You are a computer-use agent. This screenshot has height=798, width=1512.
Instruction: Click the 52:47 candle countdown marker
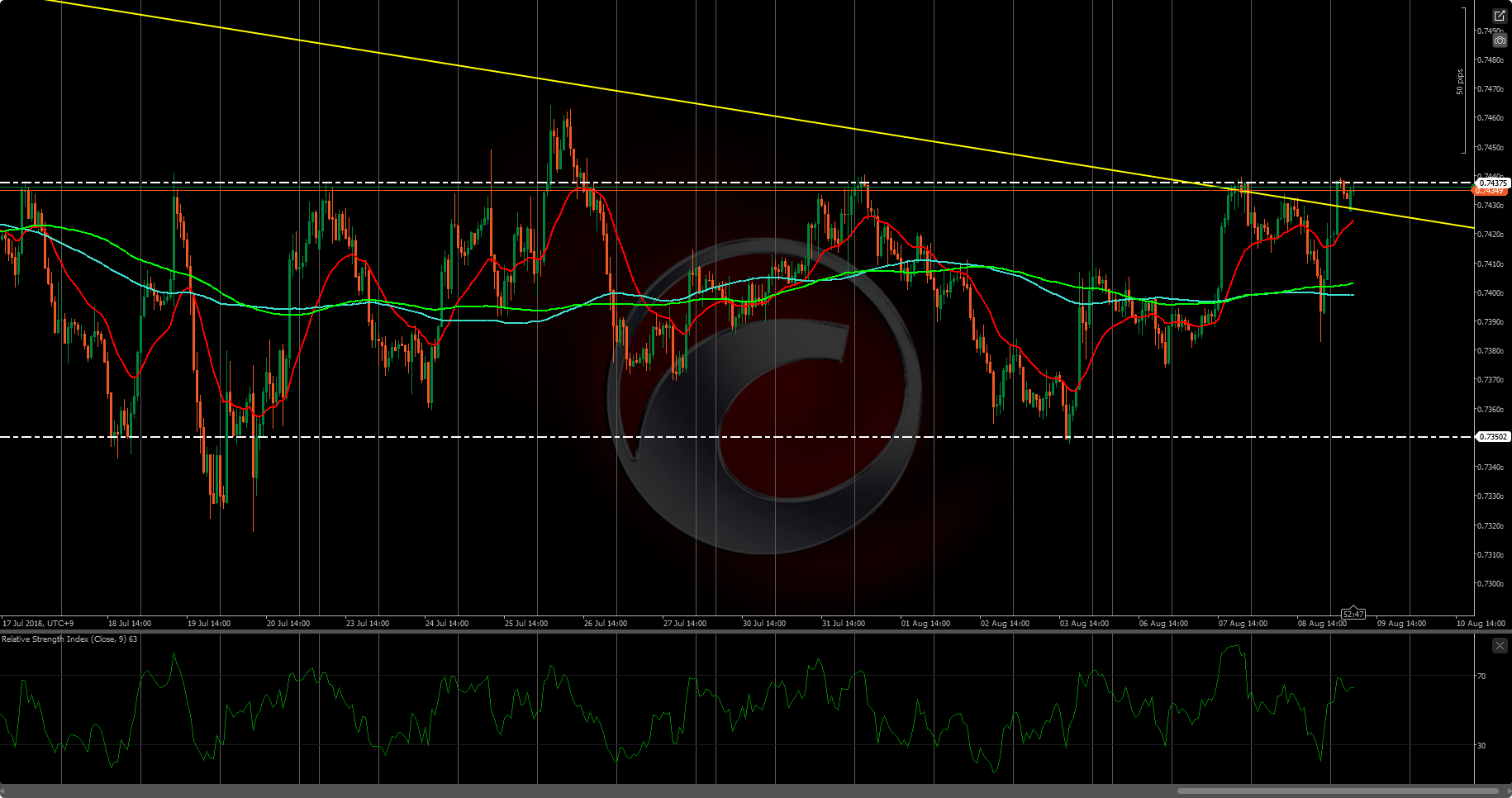(x=1353, y=614)
